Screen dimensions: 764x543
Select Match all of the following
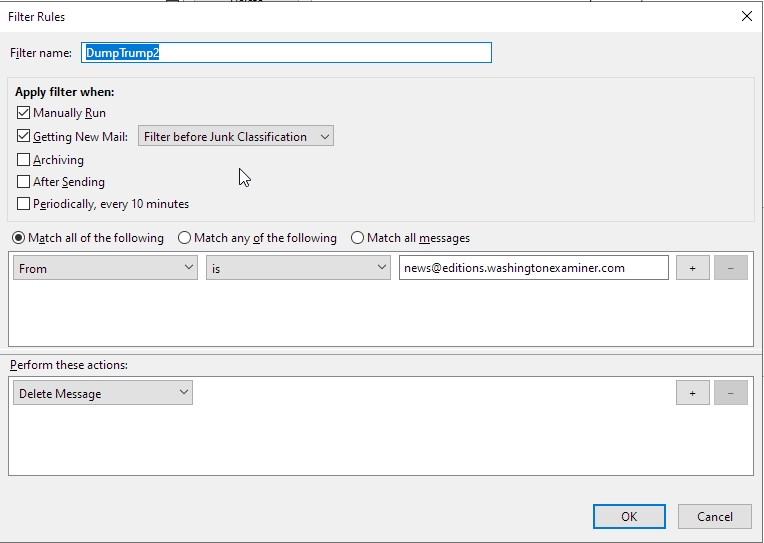pyautogui.click(x=19, y=238)
